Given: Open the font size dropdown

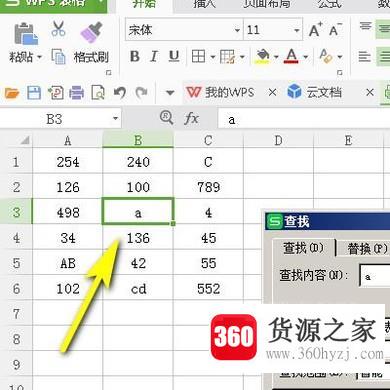Looking at the screenshot, I should pos(297,30).
